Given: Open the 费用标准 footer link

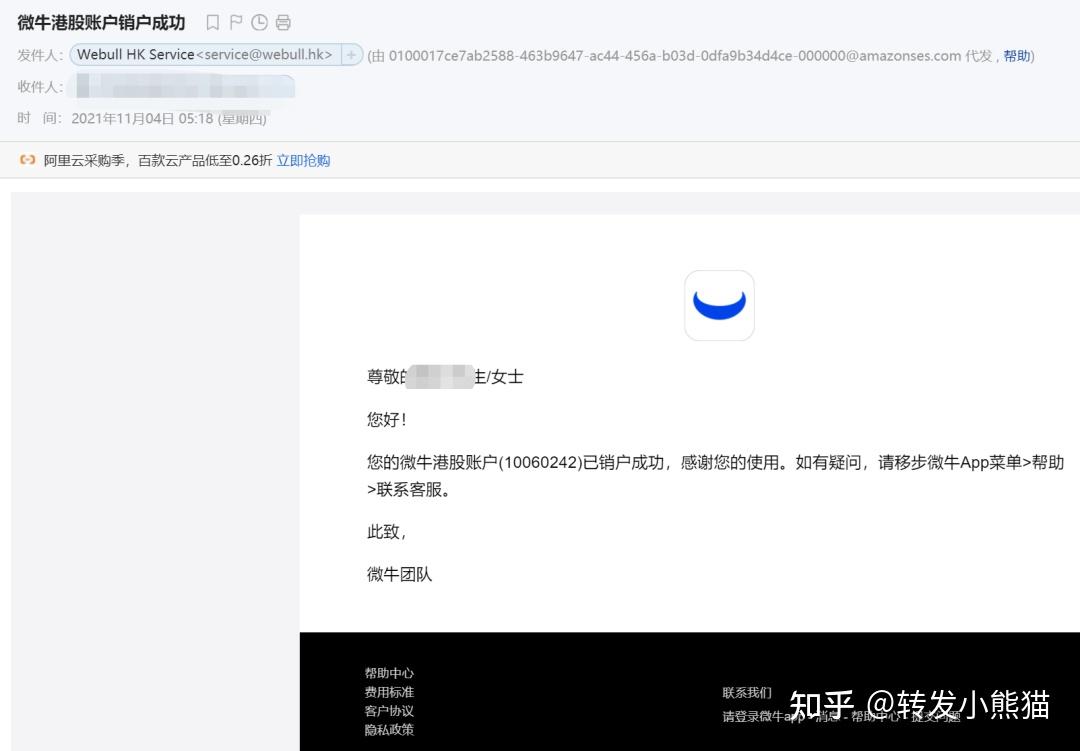Looking at the screenshot, I should [x=388, y=692].
